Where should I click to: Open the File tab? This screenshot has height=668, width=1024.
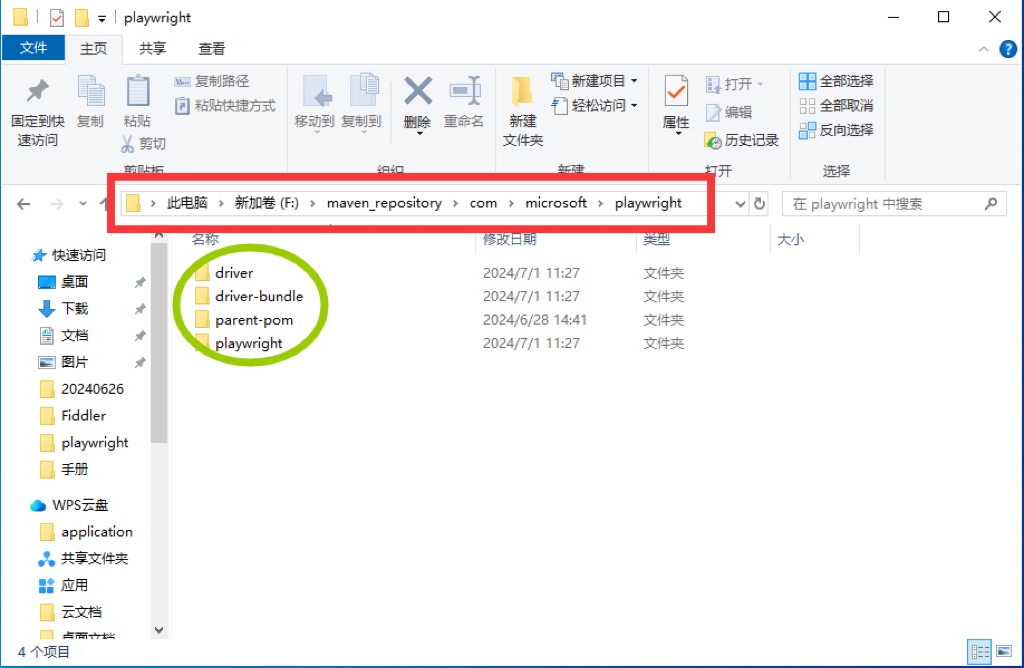33,48
